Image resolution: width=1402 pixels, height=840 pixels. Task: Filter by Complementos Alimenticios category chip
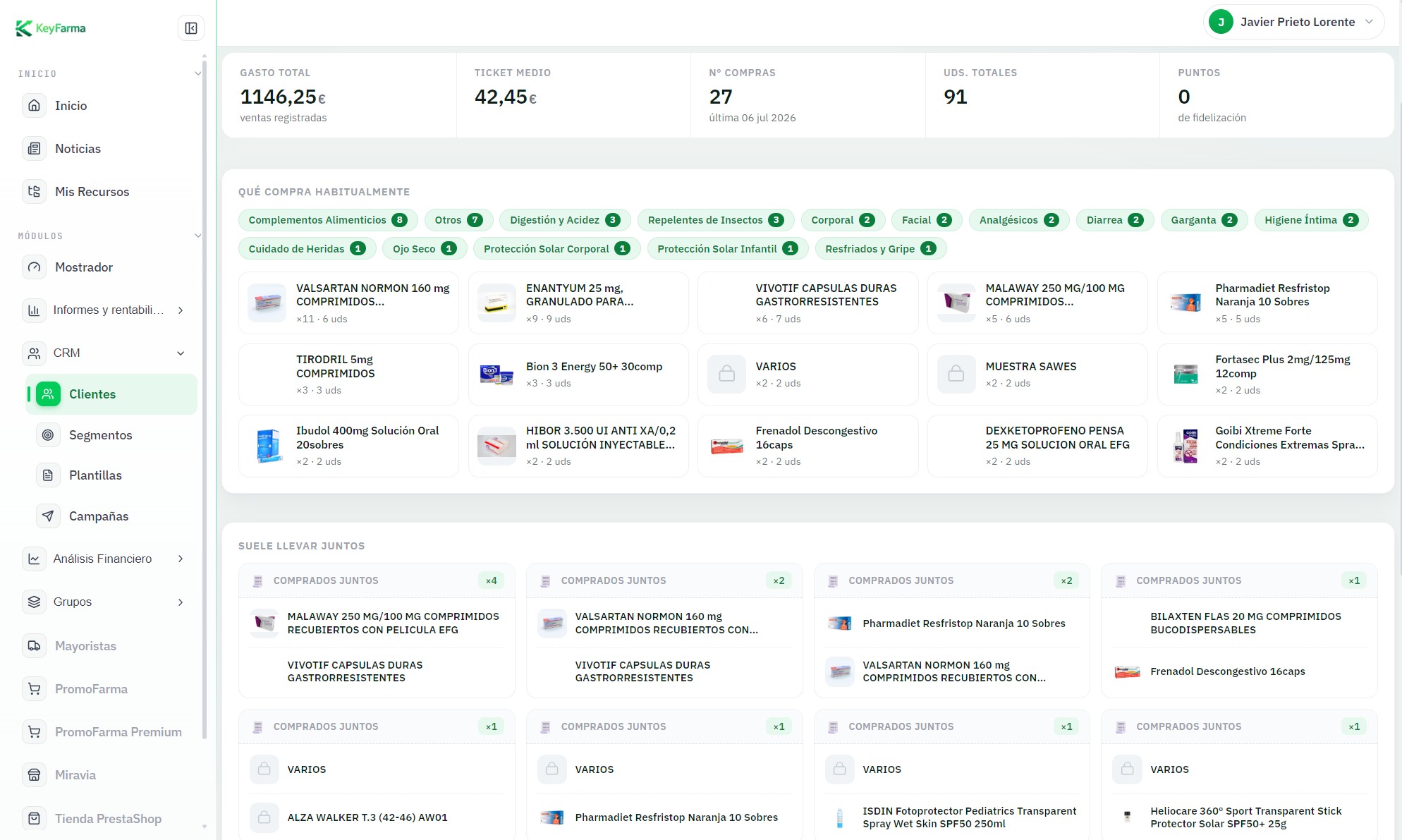tap(328, 220)
